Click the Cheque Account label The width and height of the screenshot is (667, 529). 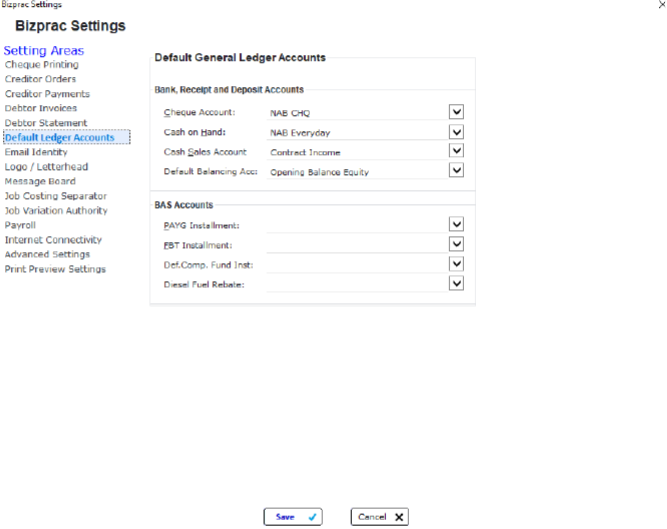click(200, 112)
